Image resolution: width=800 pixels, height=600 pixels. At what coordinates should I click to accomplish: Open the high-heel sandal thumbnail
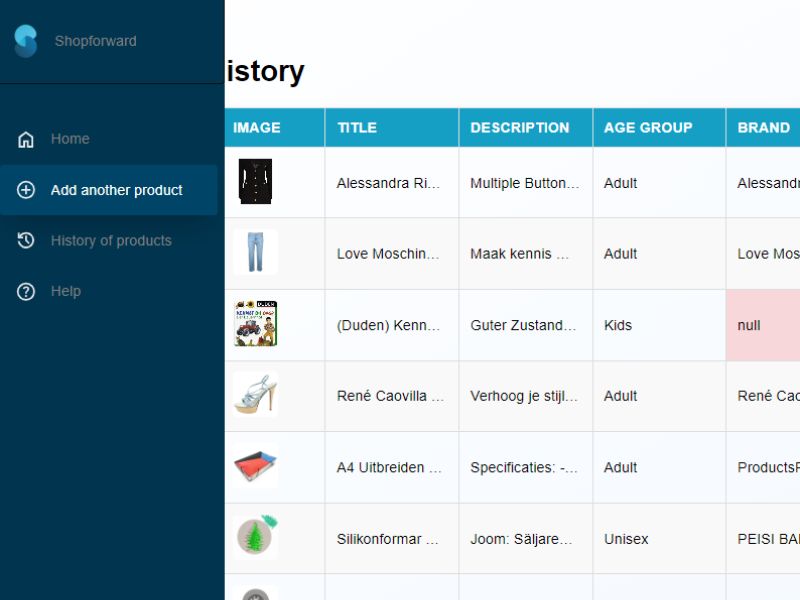(255, 394)
